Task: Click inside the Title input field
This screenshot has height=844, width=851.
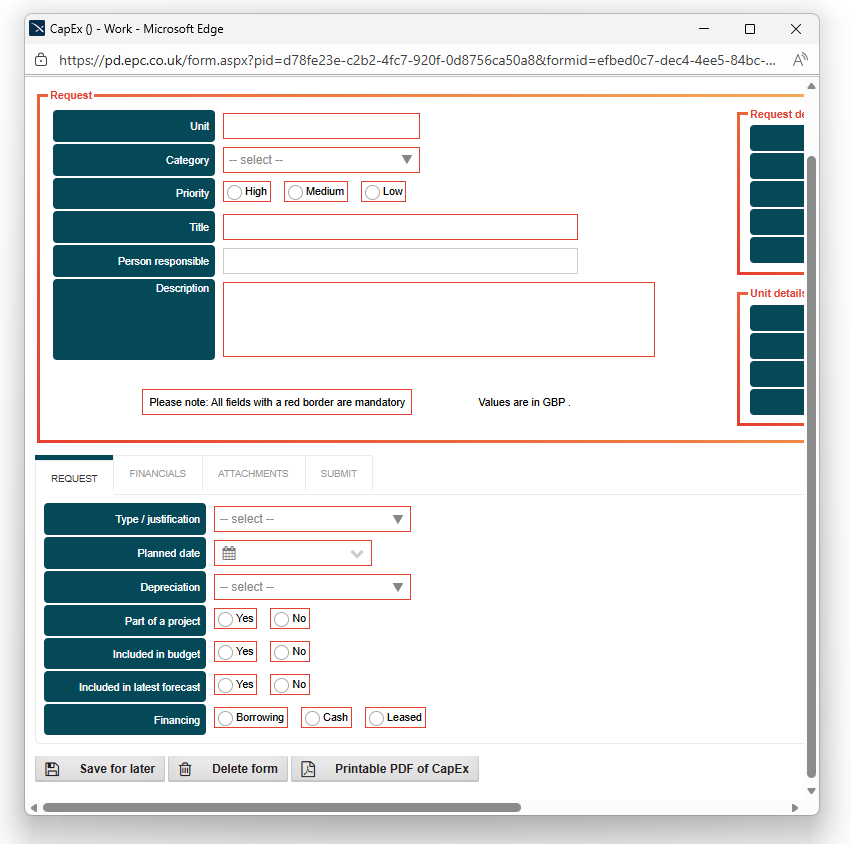Action: tap(400, 227)
